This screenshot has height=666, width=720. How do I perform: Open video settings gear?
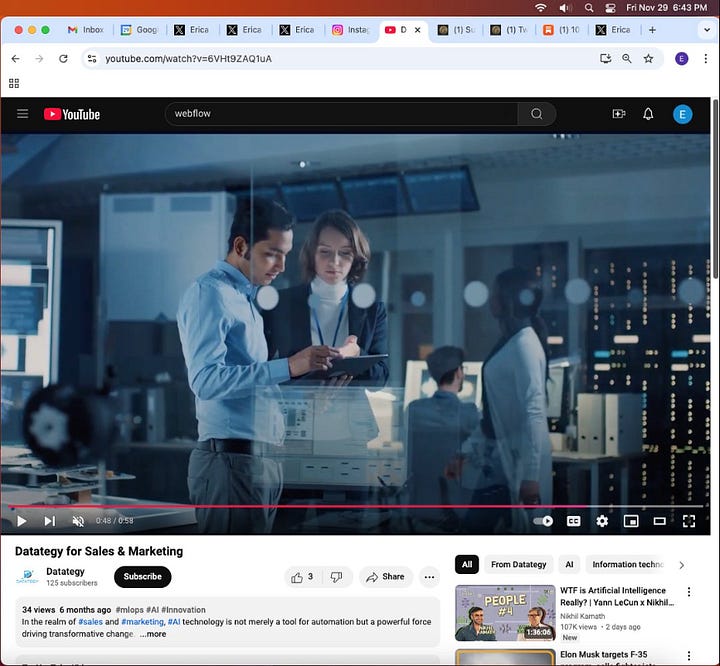[x=602, y=521]
